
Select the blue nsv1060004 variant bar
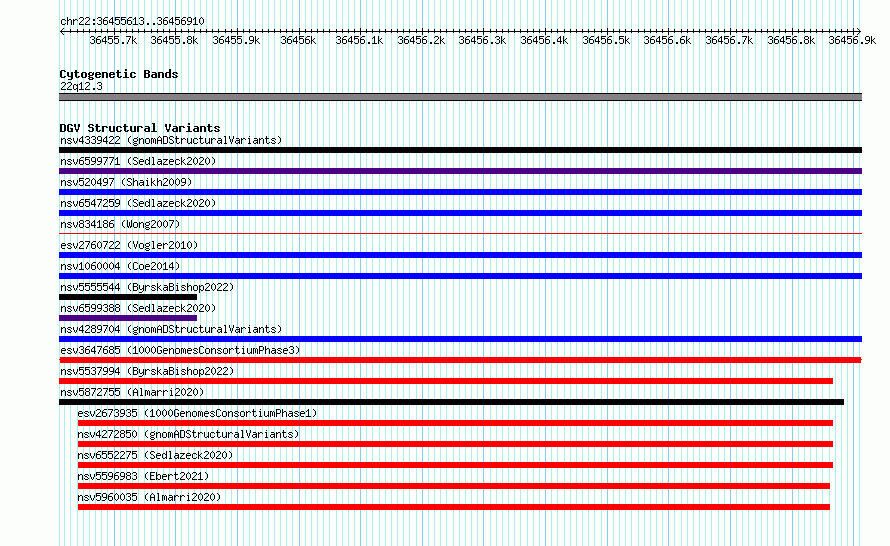(x=460, y=276)
